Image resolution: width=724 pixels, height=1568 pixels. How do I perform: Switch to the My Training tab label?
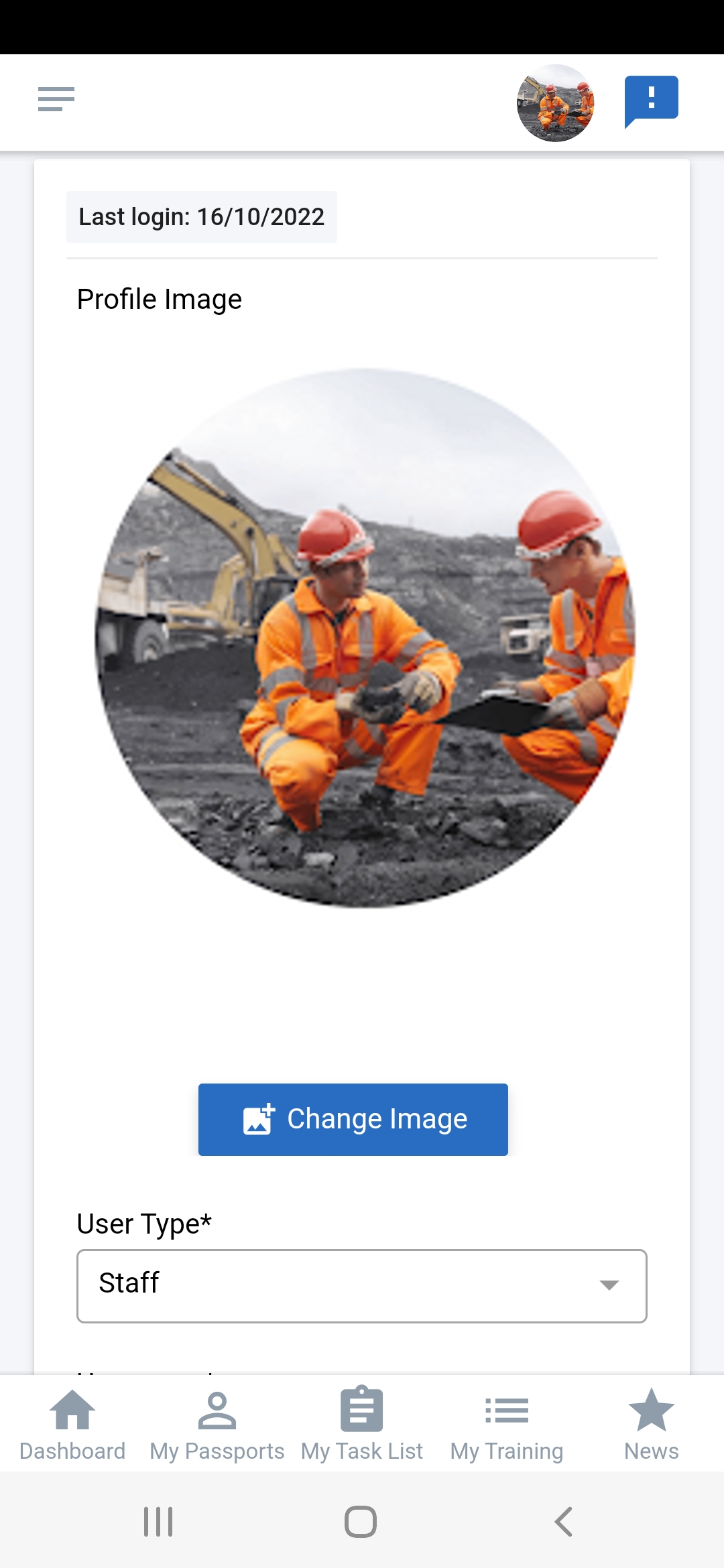507,1451
